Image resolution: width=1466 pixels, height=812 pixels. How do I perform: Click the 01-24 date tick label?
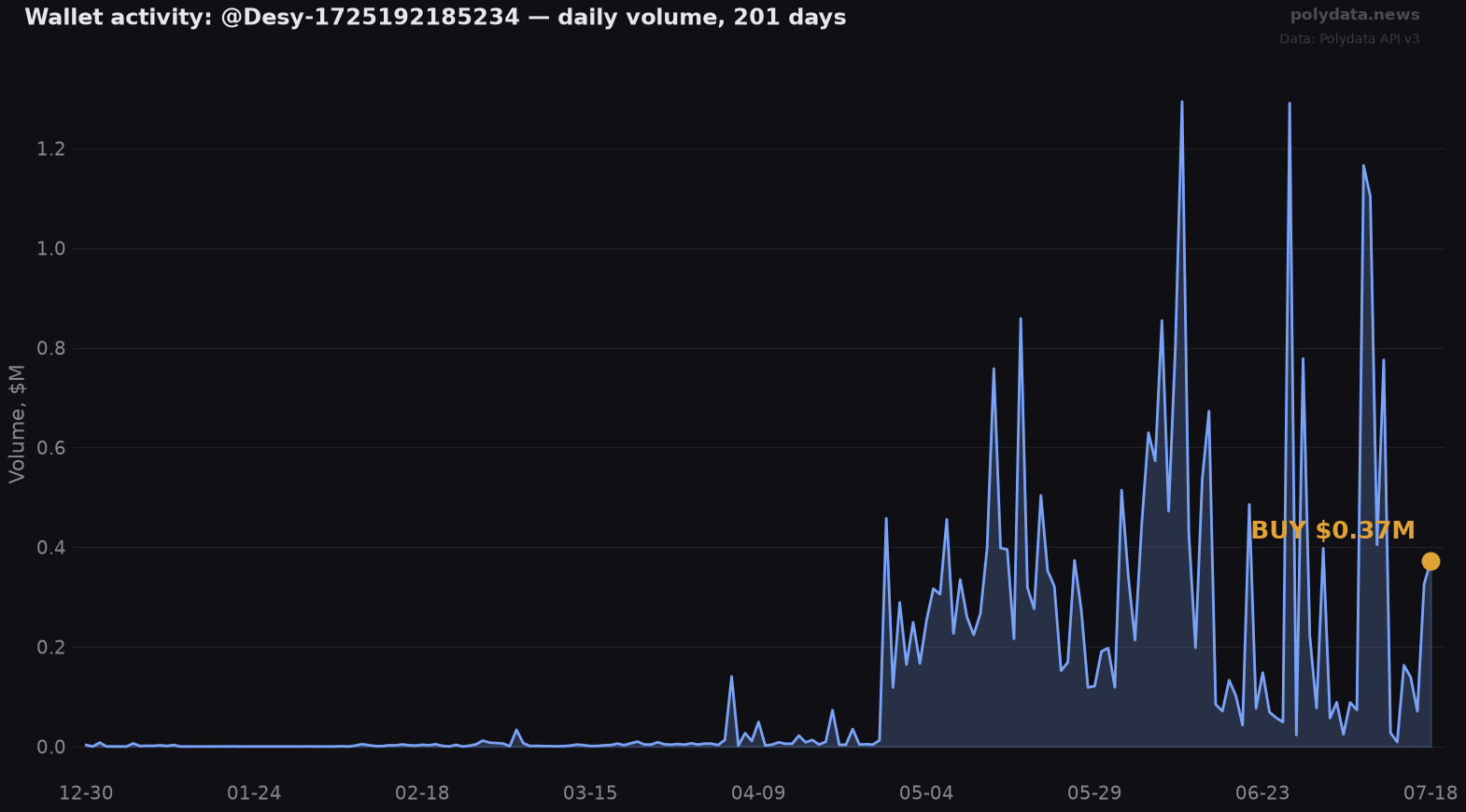click(254, 793)
